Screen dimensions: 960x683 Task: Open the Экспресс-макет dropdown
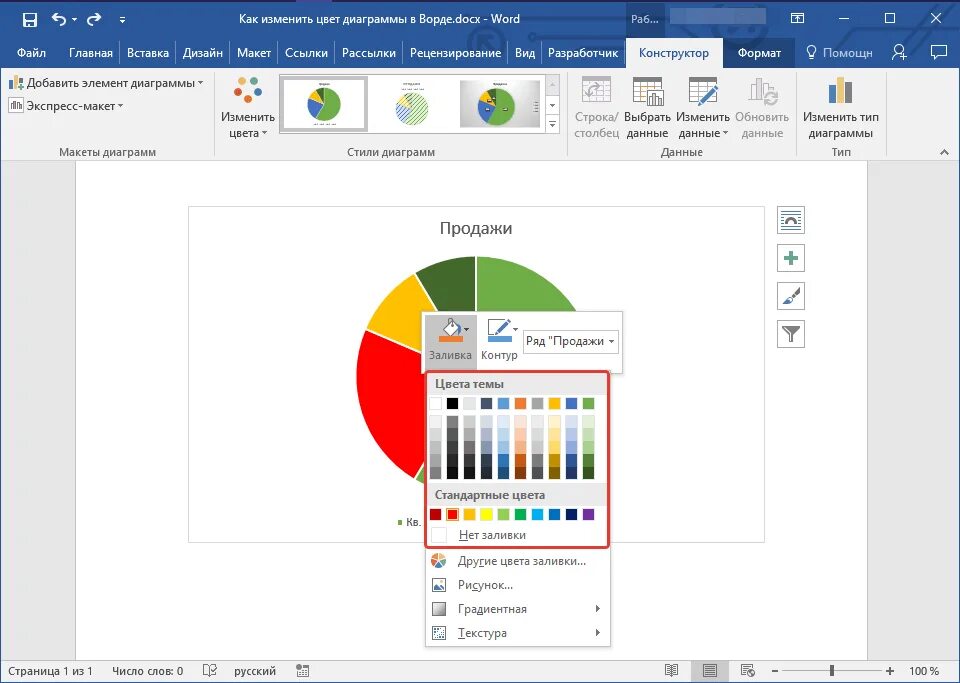66,106
